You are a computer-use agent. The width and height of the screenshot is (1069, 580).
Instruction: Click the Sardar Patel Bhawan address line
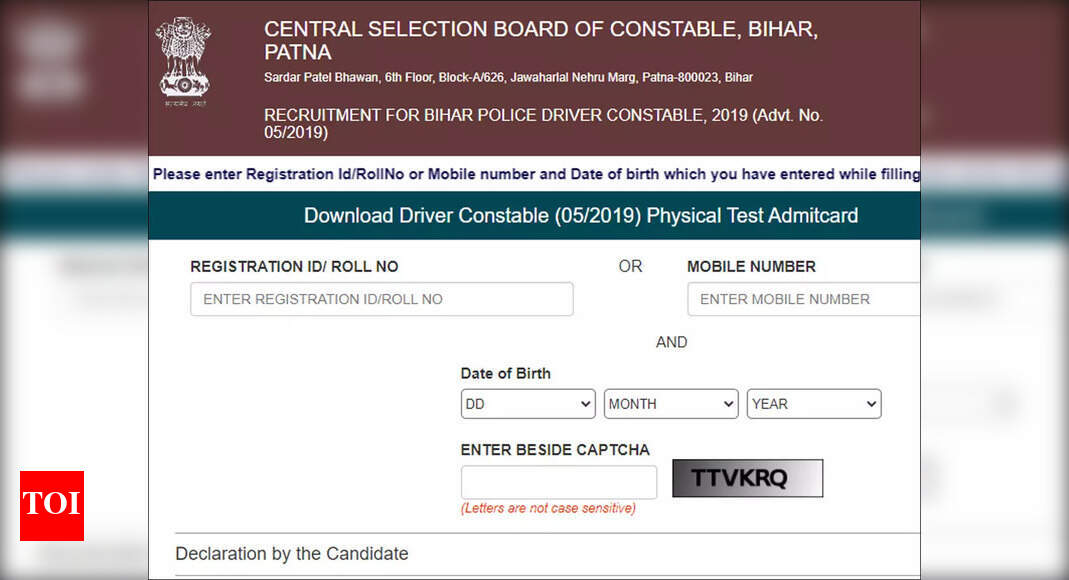click(508, 78)
